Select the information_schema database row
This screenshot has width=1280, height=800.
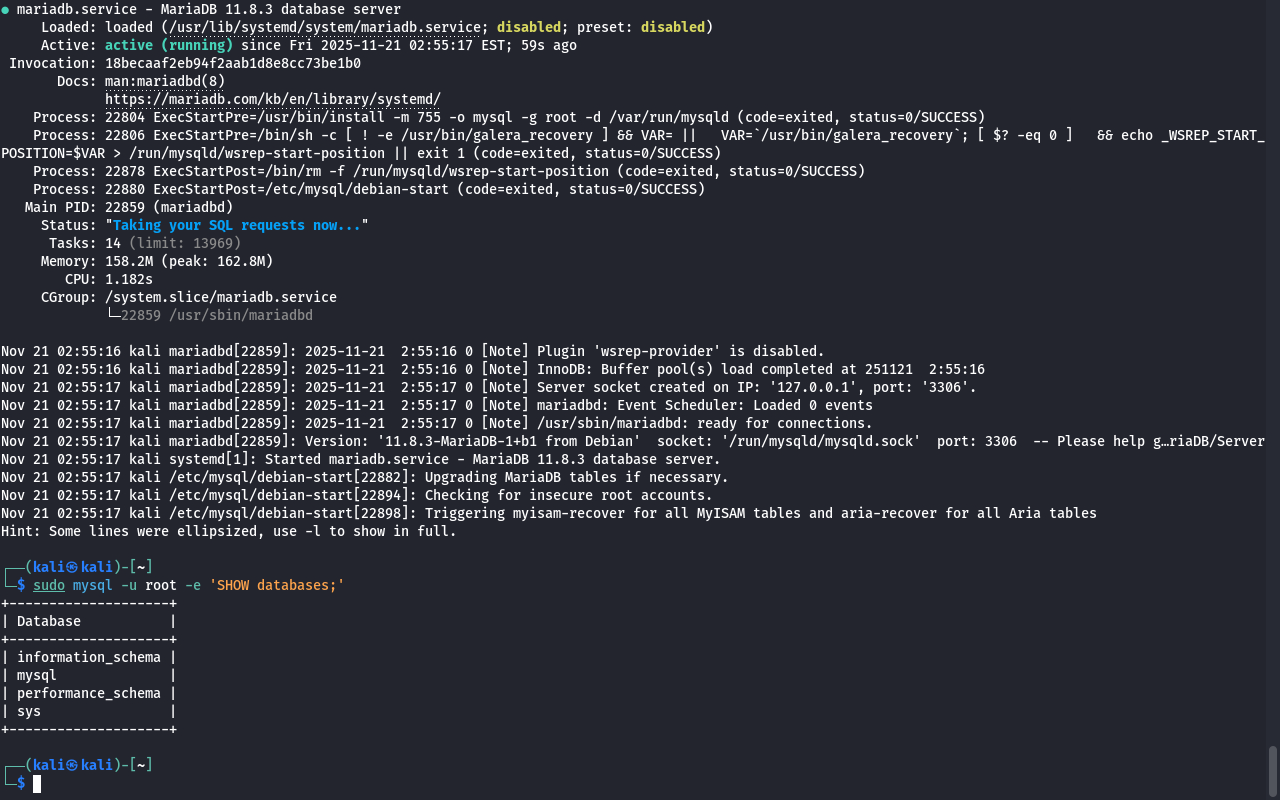88,657
